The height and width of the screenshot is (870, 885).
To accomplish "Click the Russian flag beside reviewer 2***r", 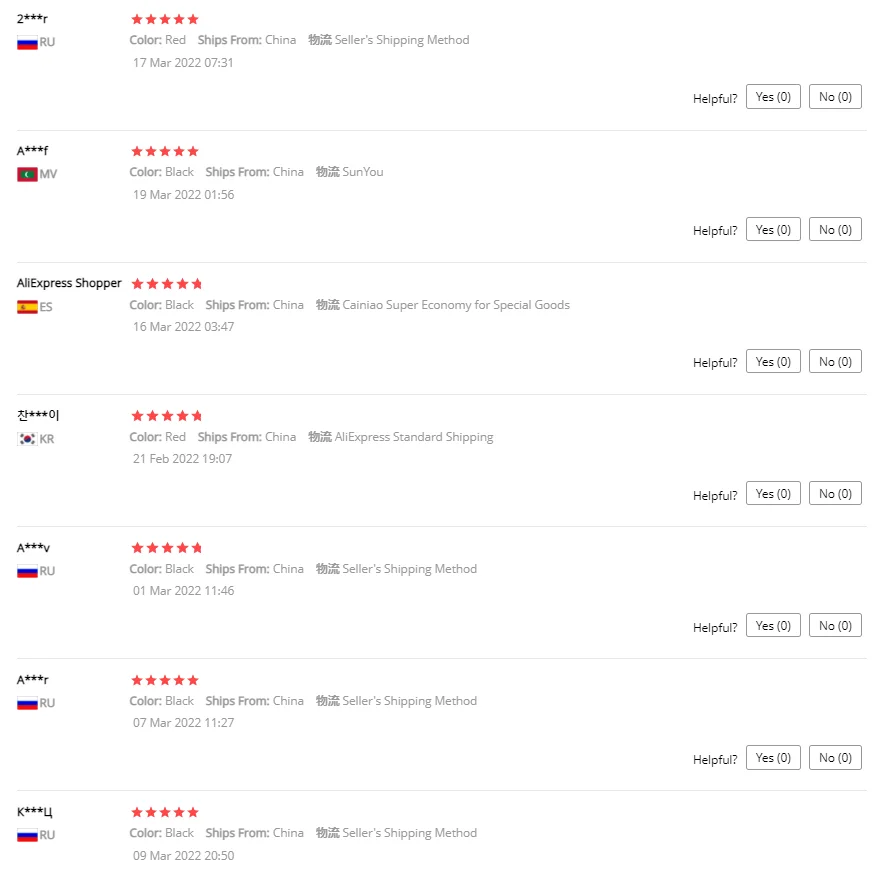I will point(27,42).
